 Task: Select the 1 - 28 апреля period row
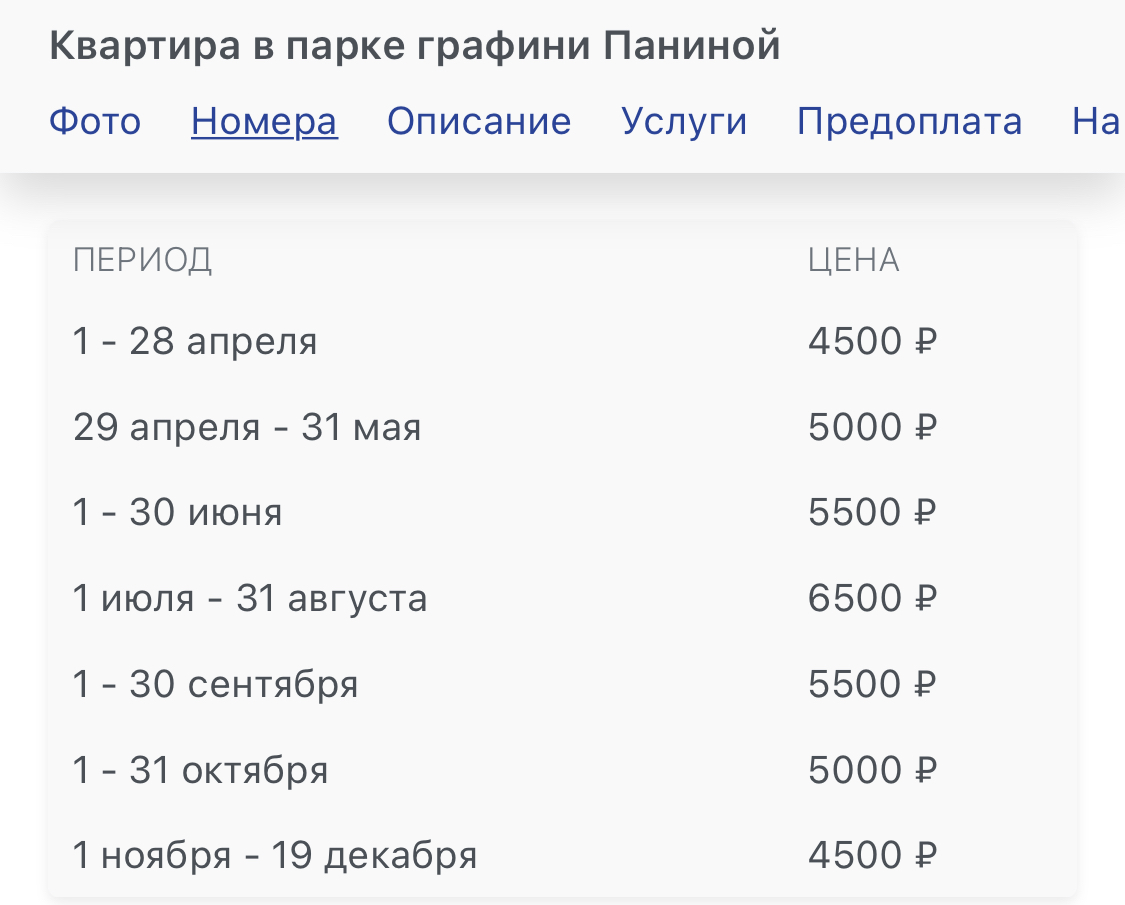(195, 342)
